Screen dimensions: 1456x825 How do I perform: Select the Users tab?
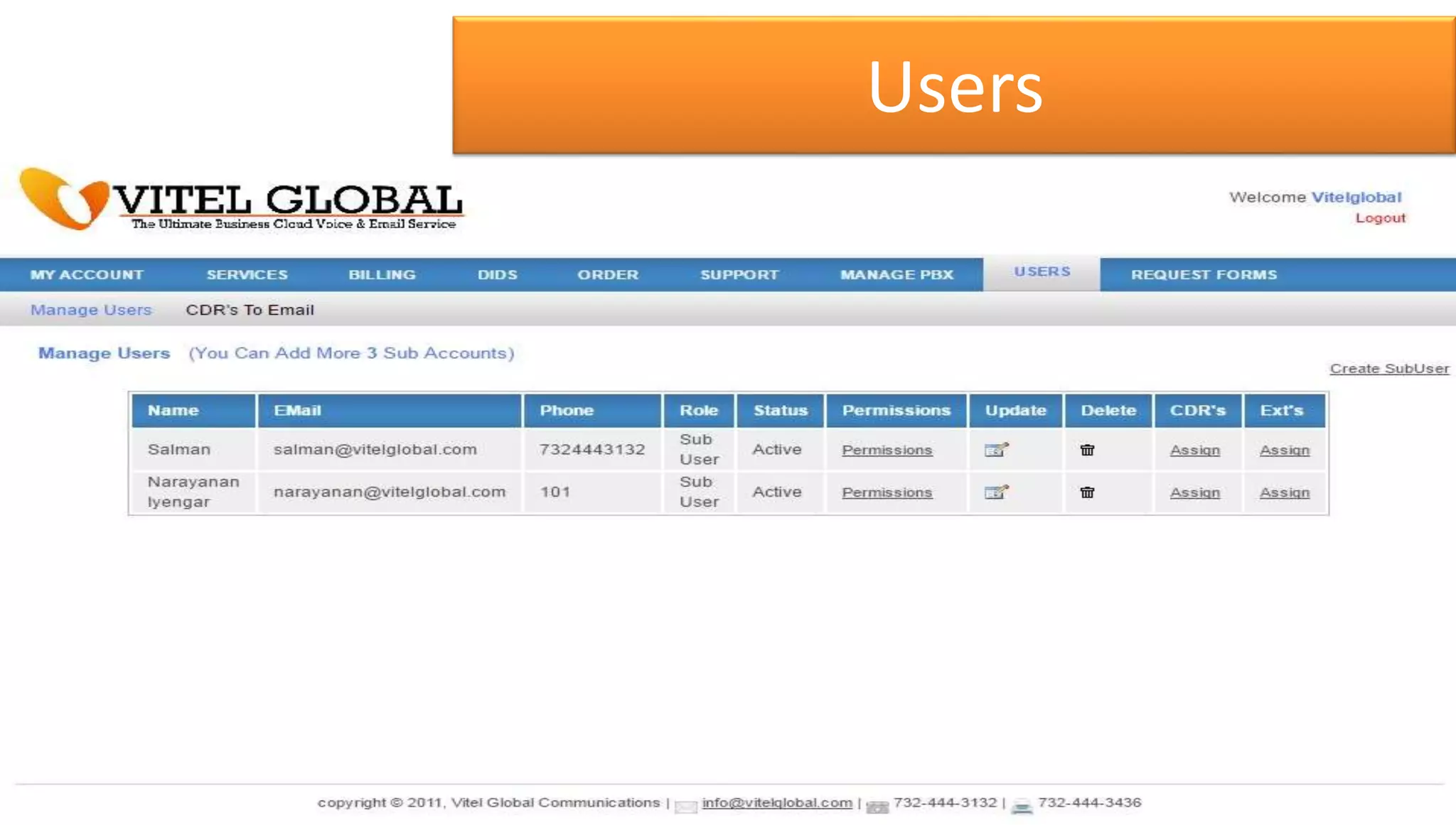[x=1042, y=273]
